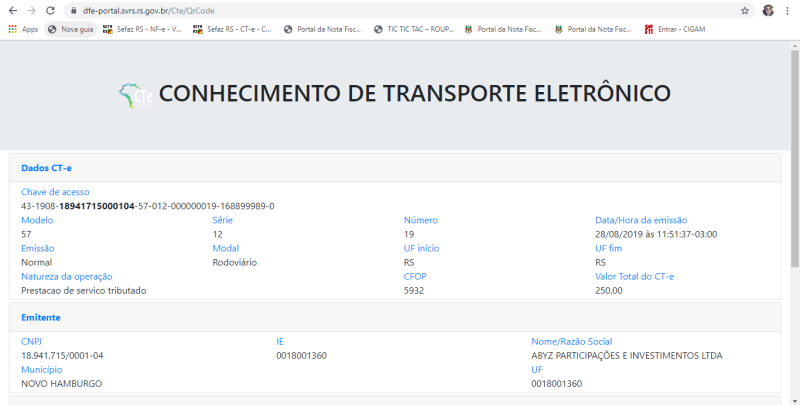800x405 pixels.
Task: Click CNPJ value 18.941.715/0001-04
Action: tap(62, 356)
